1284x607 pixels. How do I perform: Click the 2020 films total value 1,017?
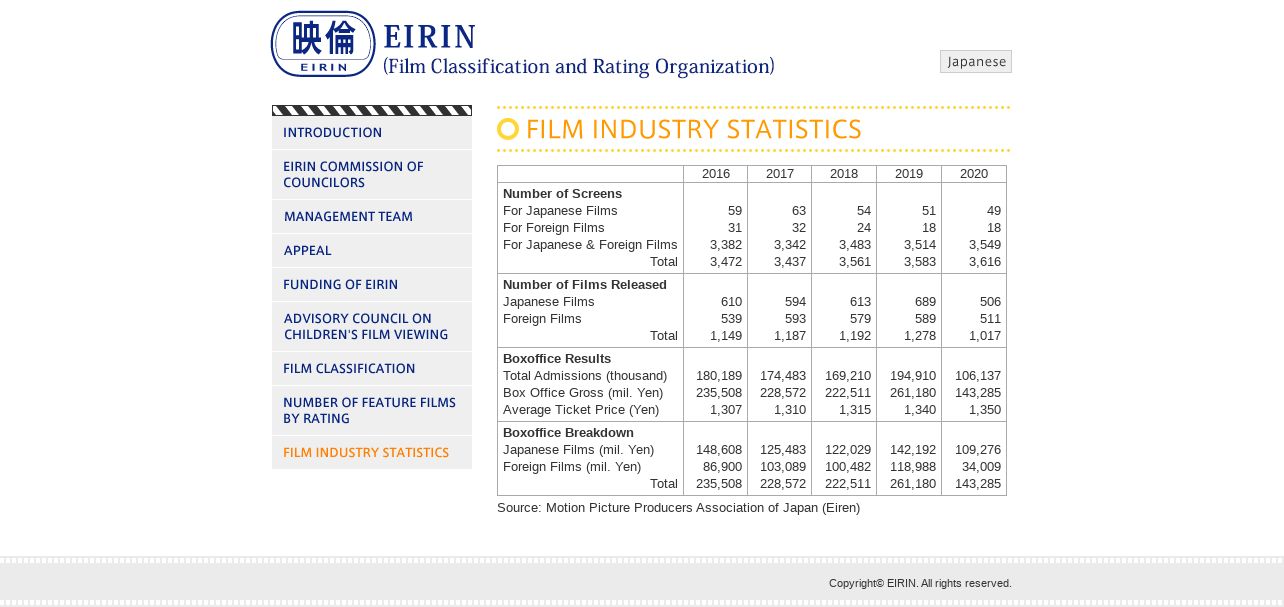(x=985, y=336)
